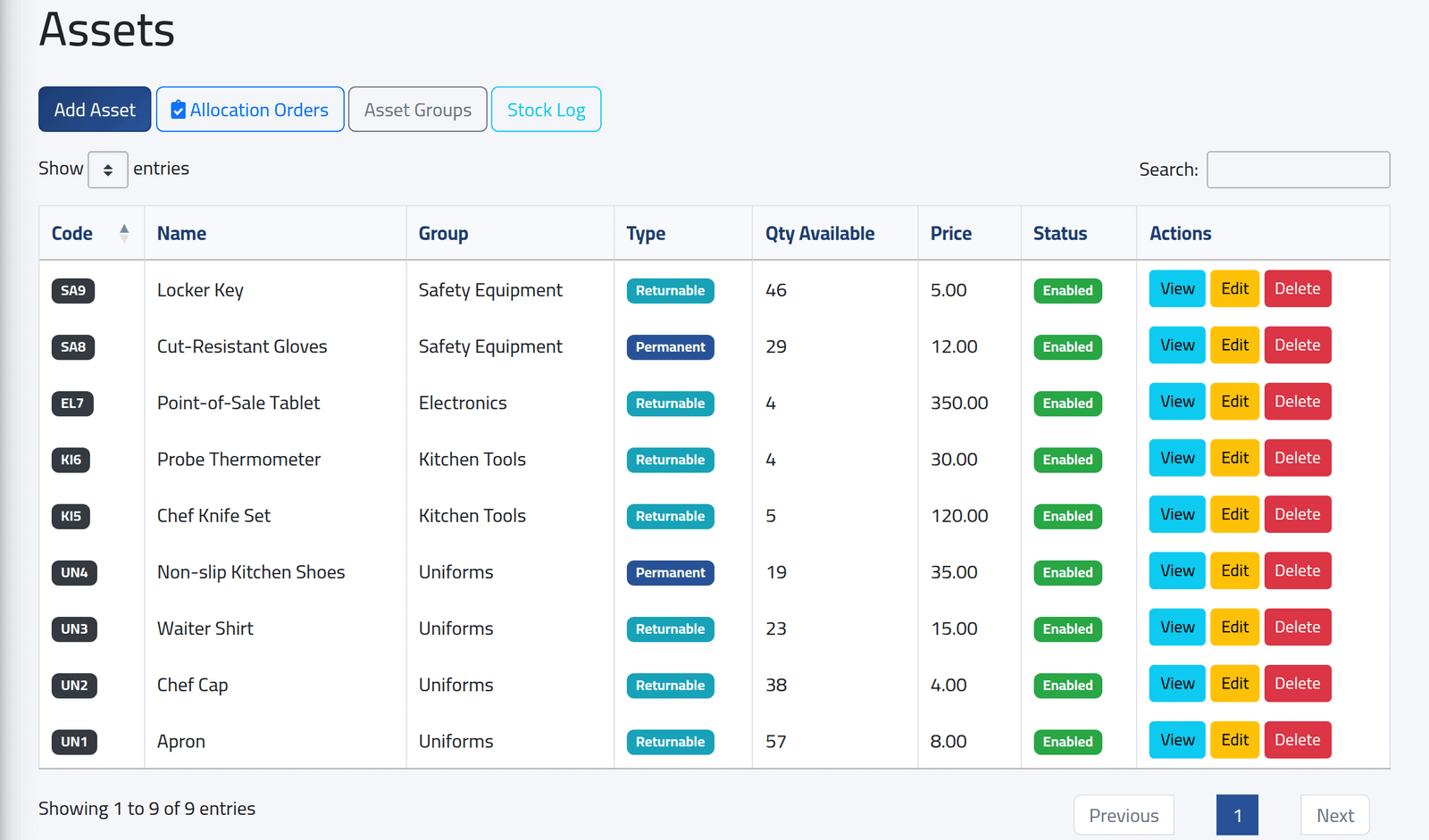Delete the Point-of-Sale Tablet asset
The width and height of the screenshot is (1429, 840).
click(1298, 402)
